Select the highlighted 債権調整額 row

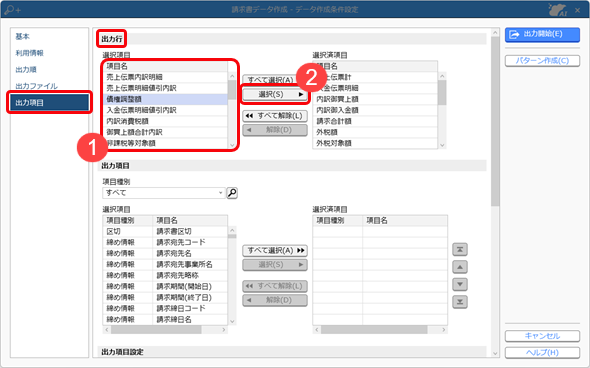165,99
